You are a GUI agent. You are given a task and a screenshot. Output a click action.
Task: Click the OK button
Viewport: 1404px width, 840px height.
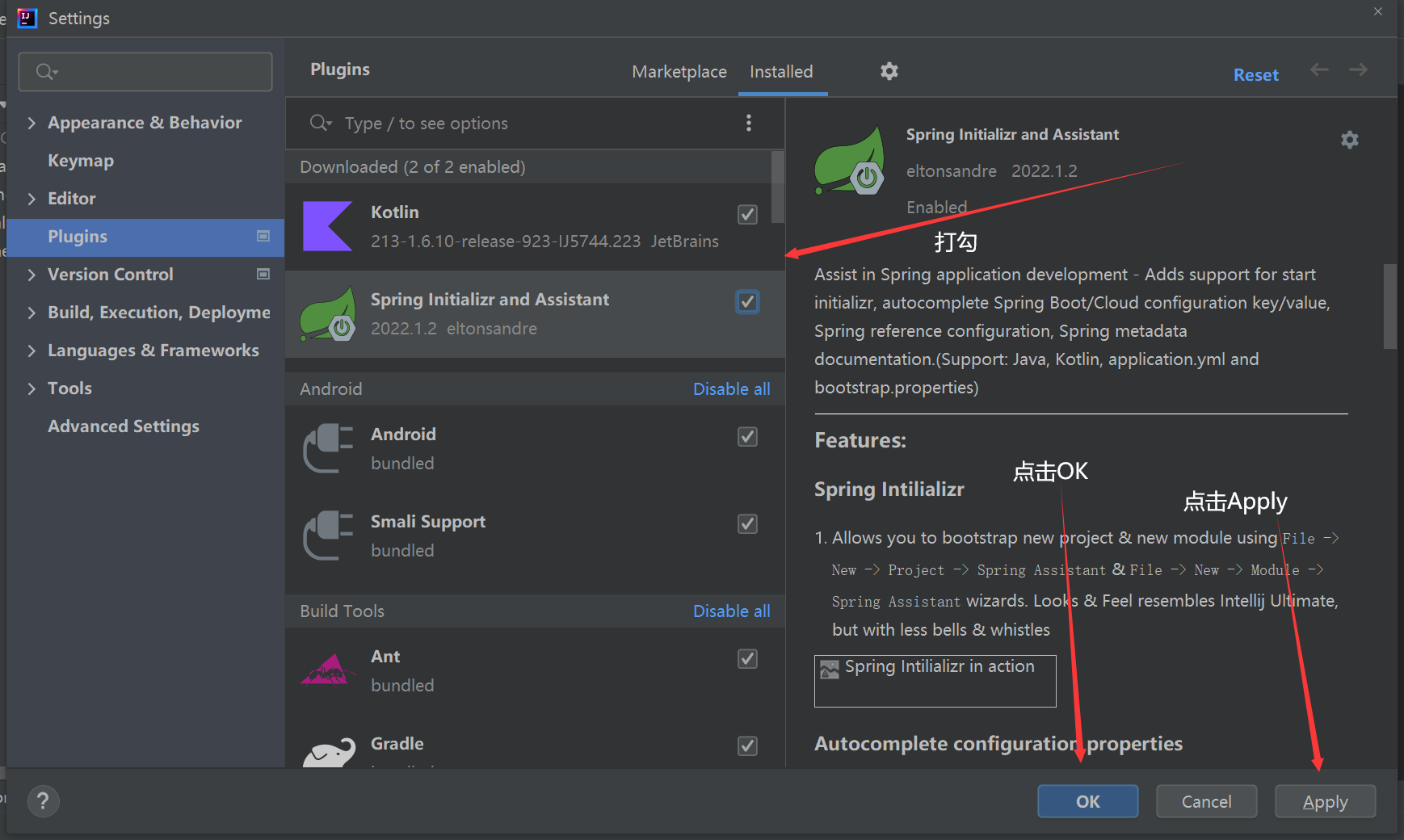click(1088, 801)
